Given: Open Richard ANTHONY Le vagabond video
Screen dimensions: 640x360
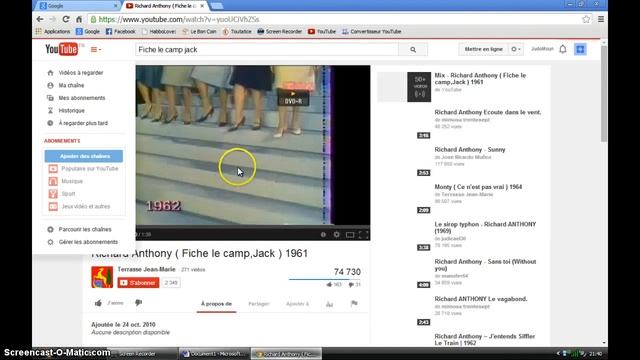Looking at the screenshot, I should pyautogui.click(x=481, y=299).
